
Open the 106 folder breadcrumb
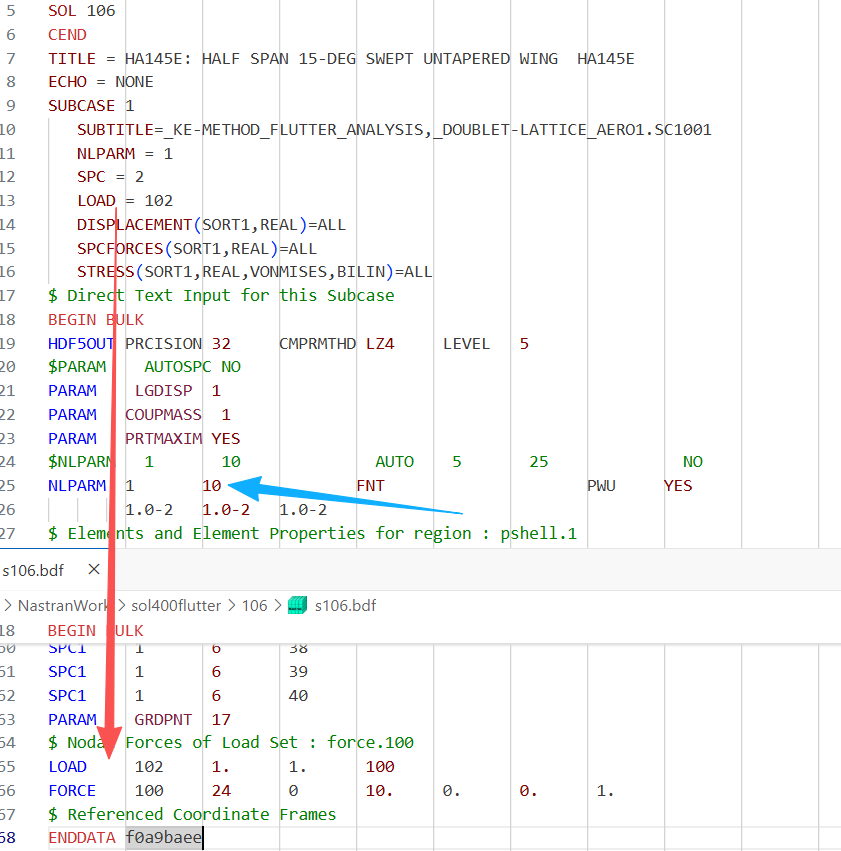pos(254,605)
